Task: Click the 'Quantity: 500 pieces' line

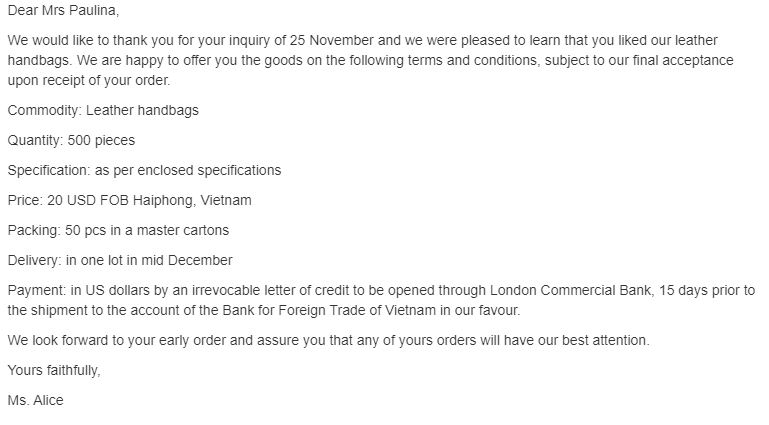Action: coord(71,140)
